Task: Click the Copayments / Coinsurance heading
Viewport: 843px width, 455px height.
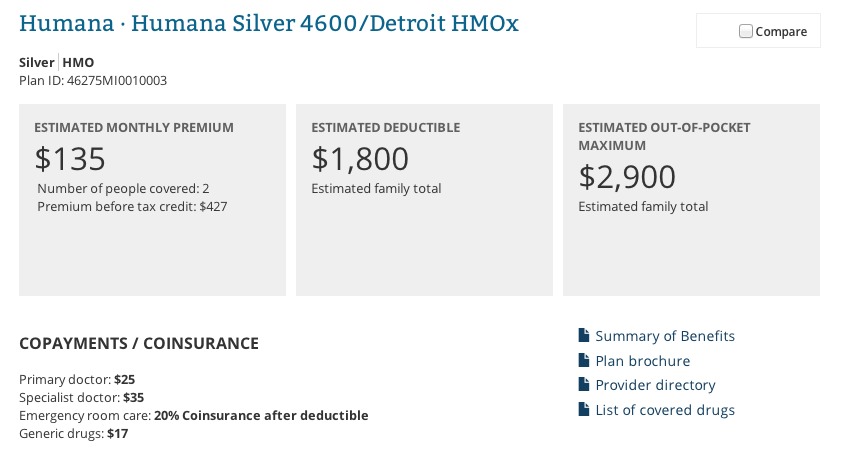Action: click(139, 343)
